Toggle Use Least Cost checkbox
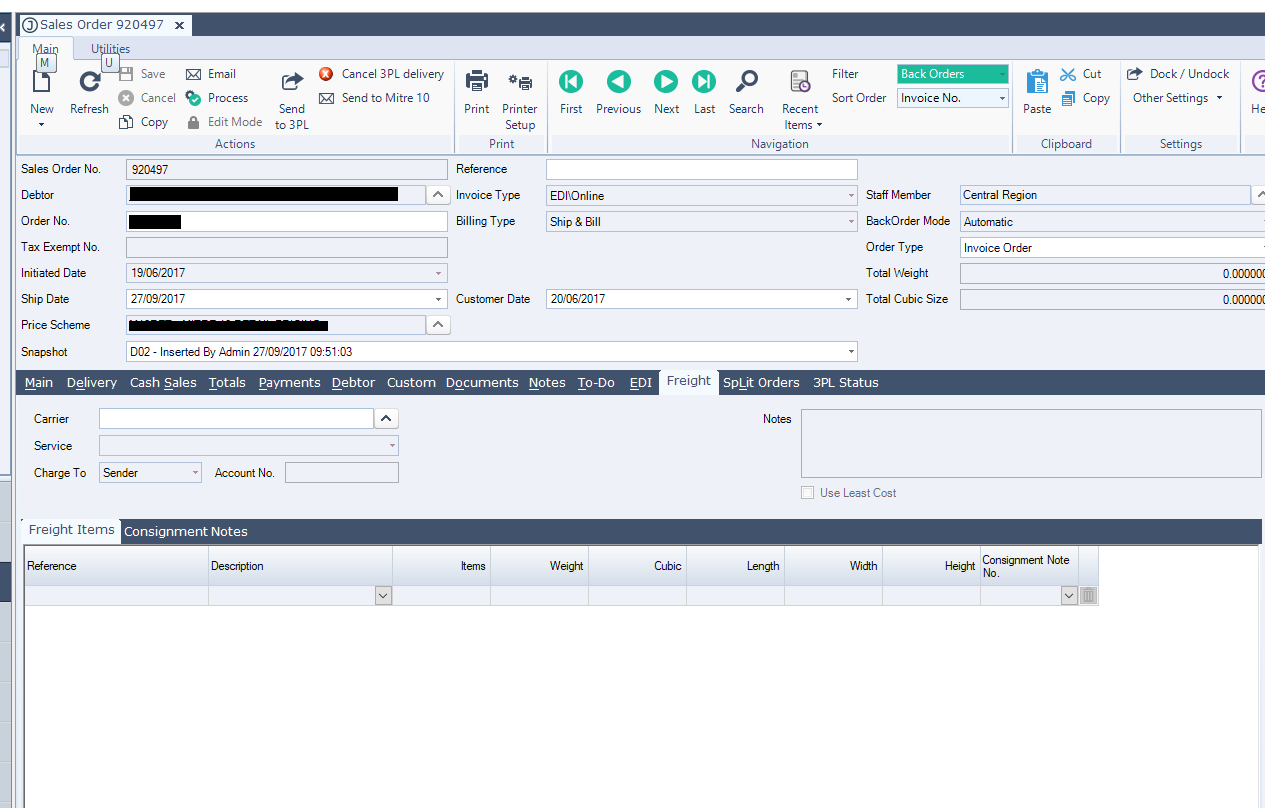 click(x=808, y=493)
